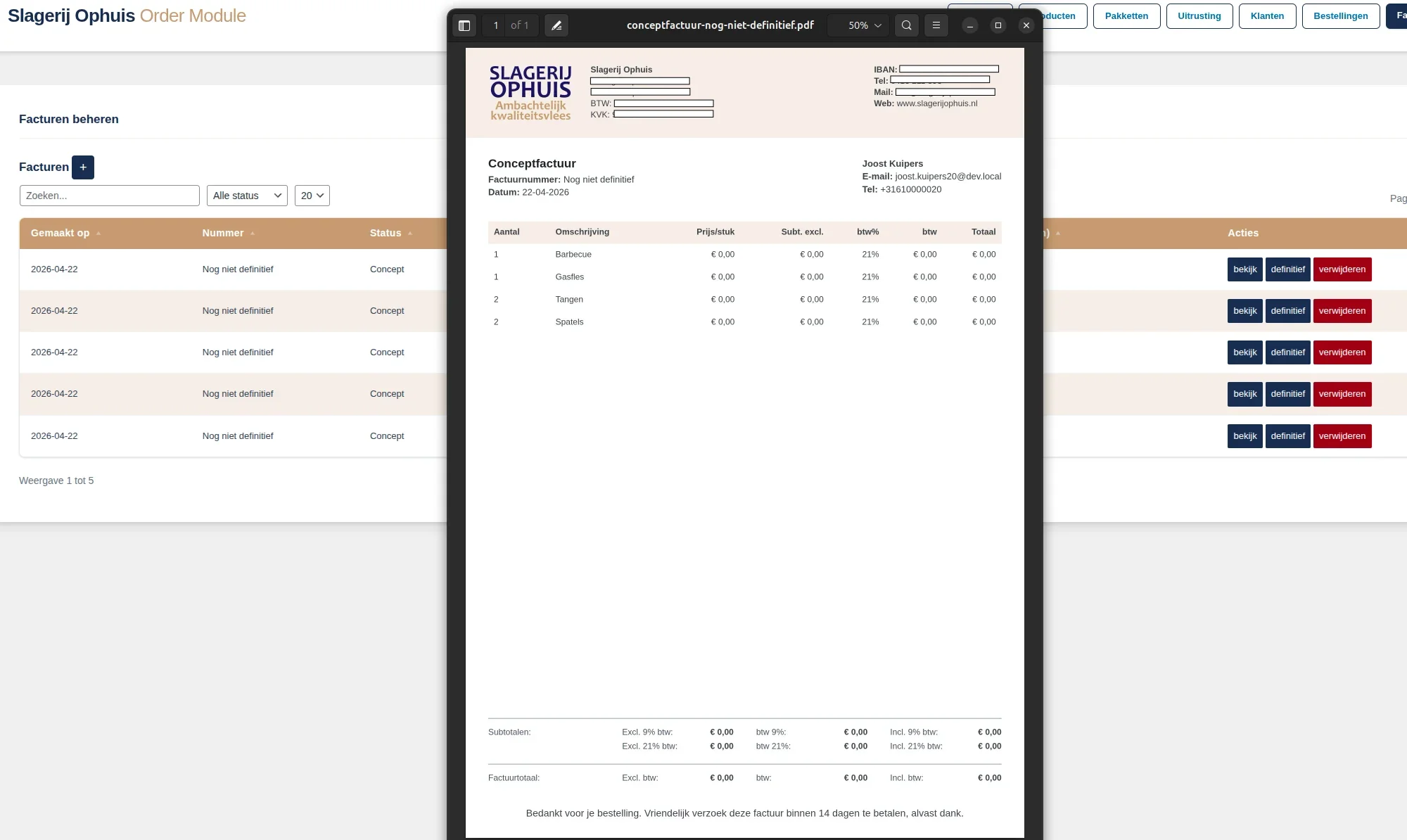Screen dimensions: 1407x840
Task: Focus the Zoeken search field
Action: [110, 196]
